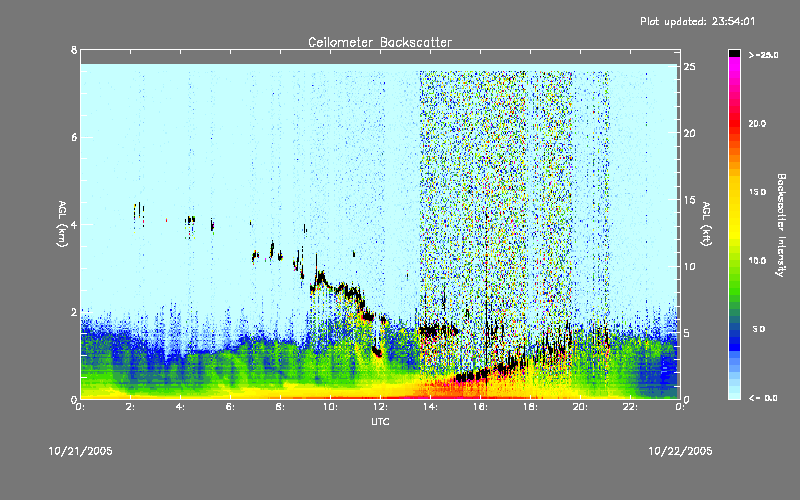
Task: Click the start date "10/21/2005"
Action: pos(81,451)
